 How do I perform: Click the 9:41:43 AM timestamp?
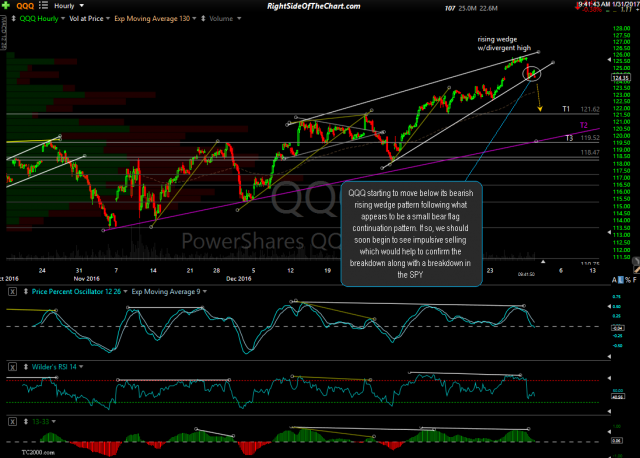pyautogui.click(x=595, y=4)
